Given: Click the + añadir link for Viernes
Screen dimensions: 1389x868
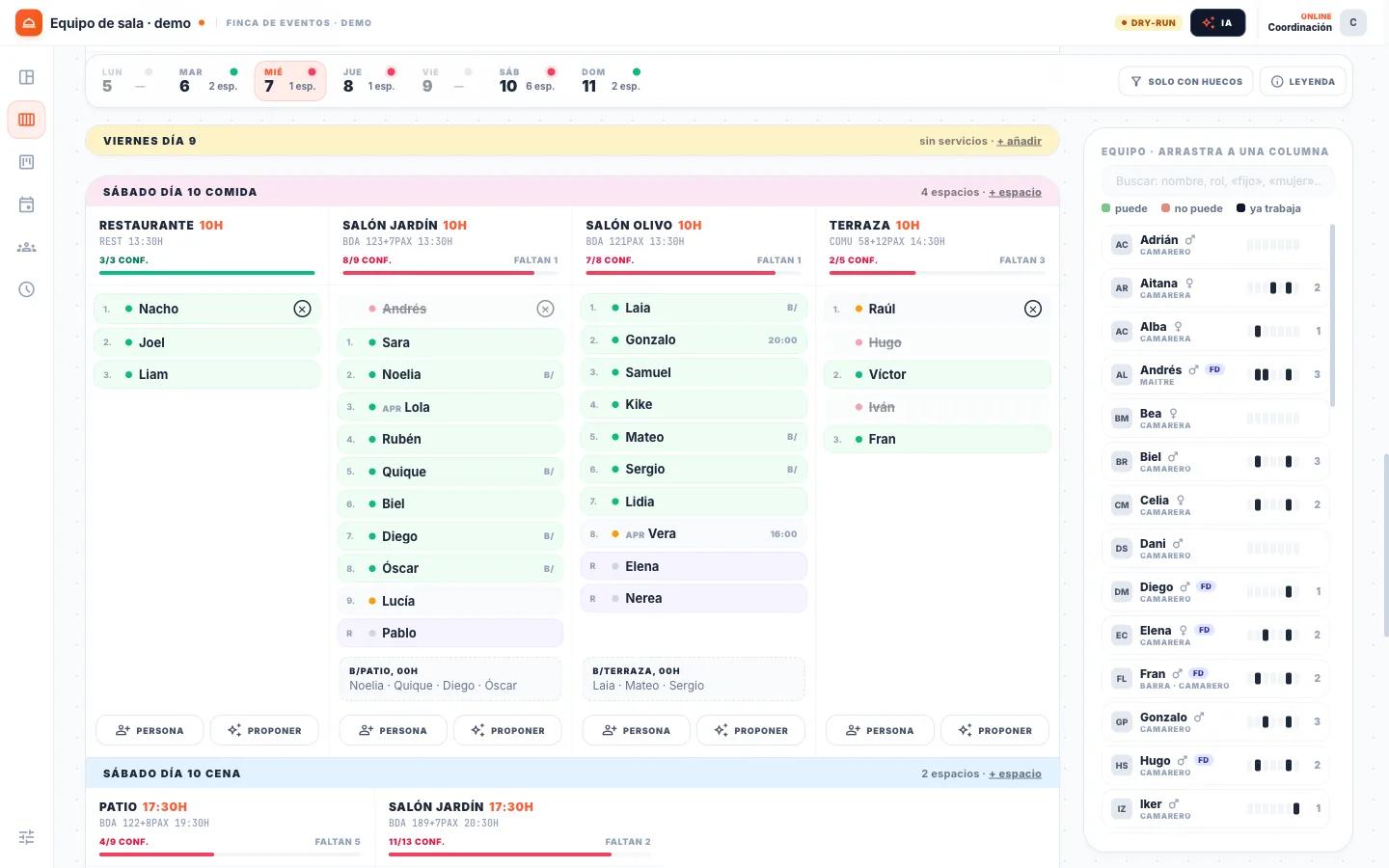Looking at the screenshot, I should [1019, 141].
